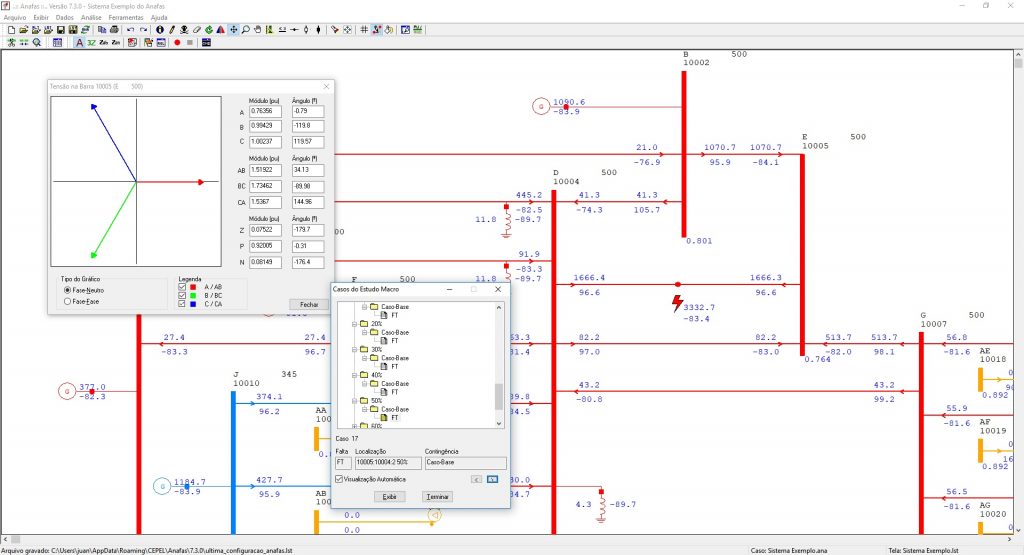Click the Save diskette toolbar icon
This screenshot has width=1024, height=555.
point(60,30)
